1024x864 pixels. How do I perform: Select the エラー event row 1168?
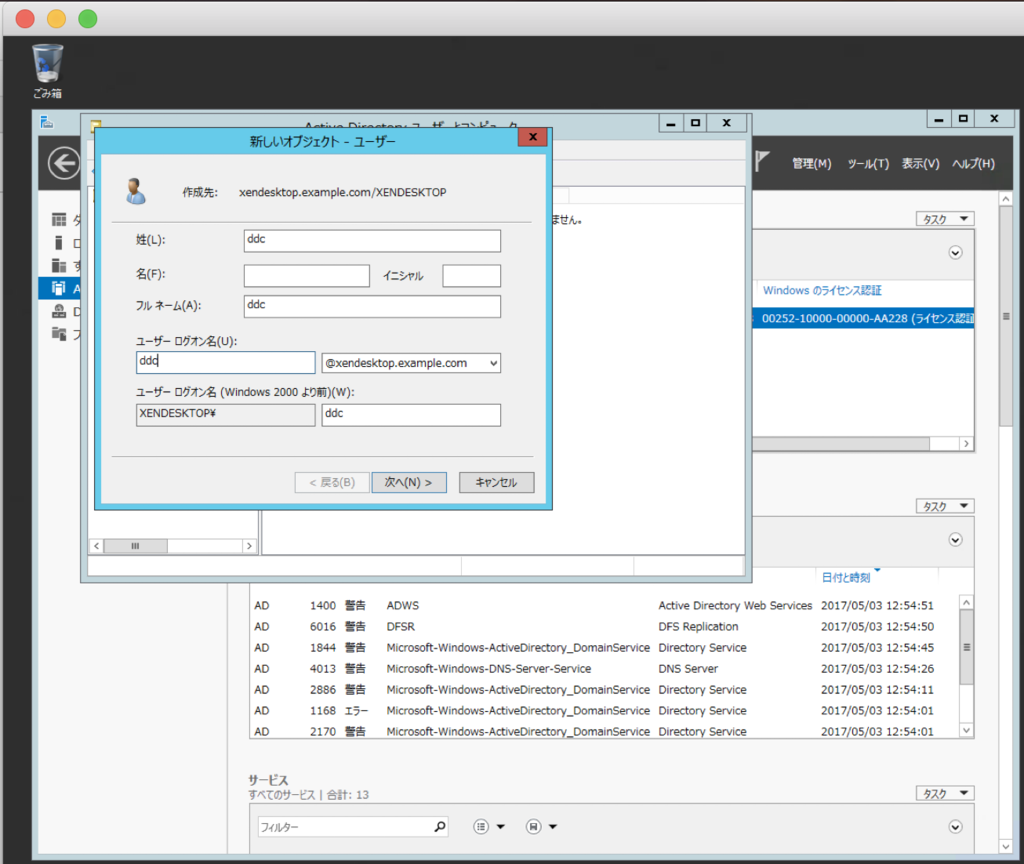tap(603, 710)
